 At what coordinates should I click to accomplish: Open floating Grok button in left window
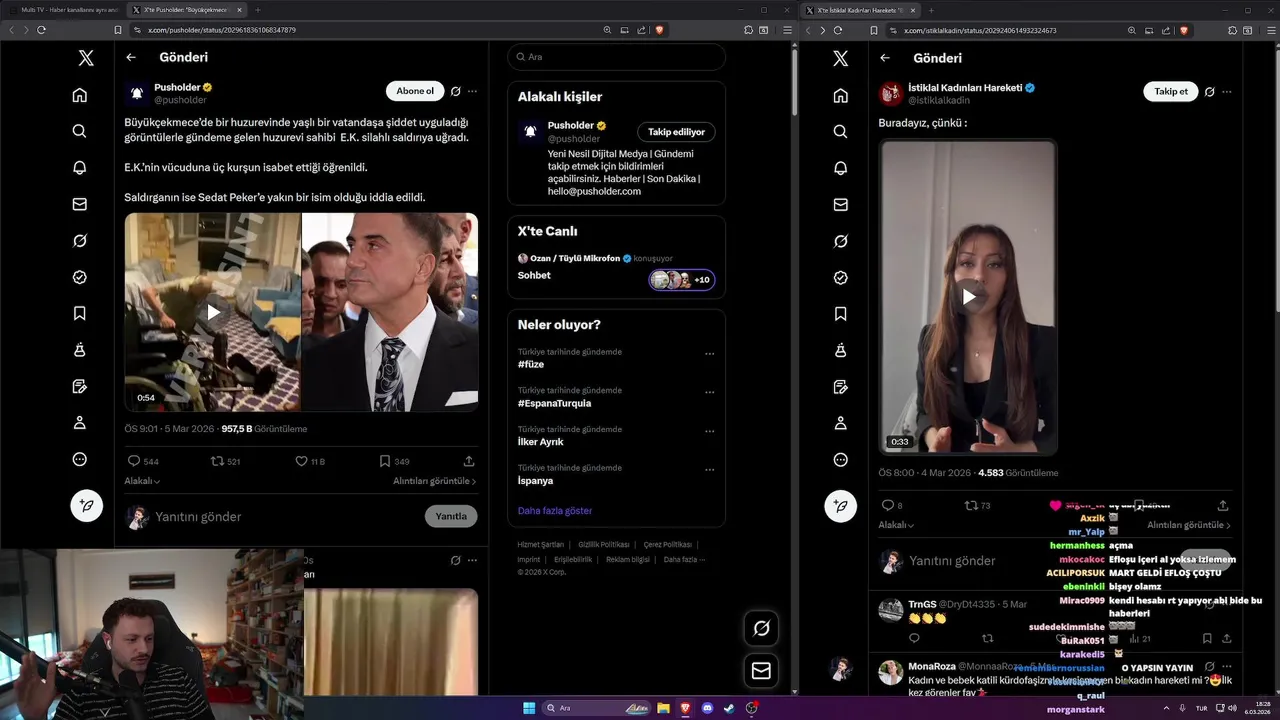tap(761, 628)
